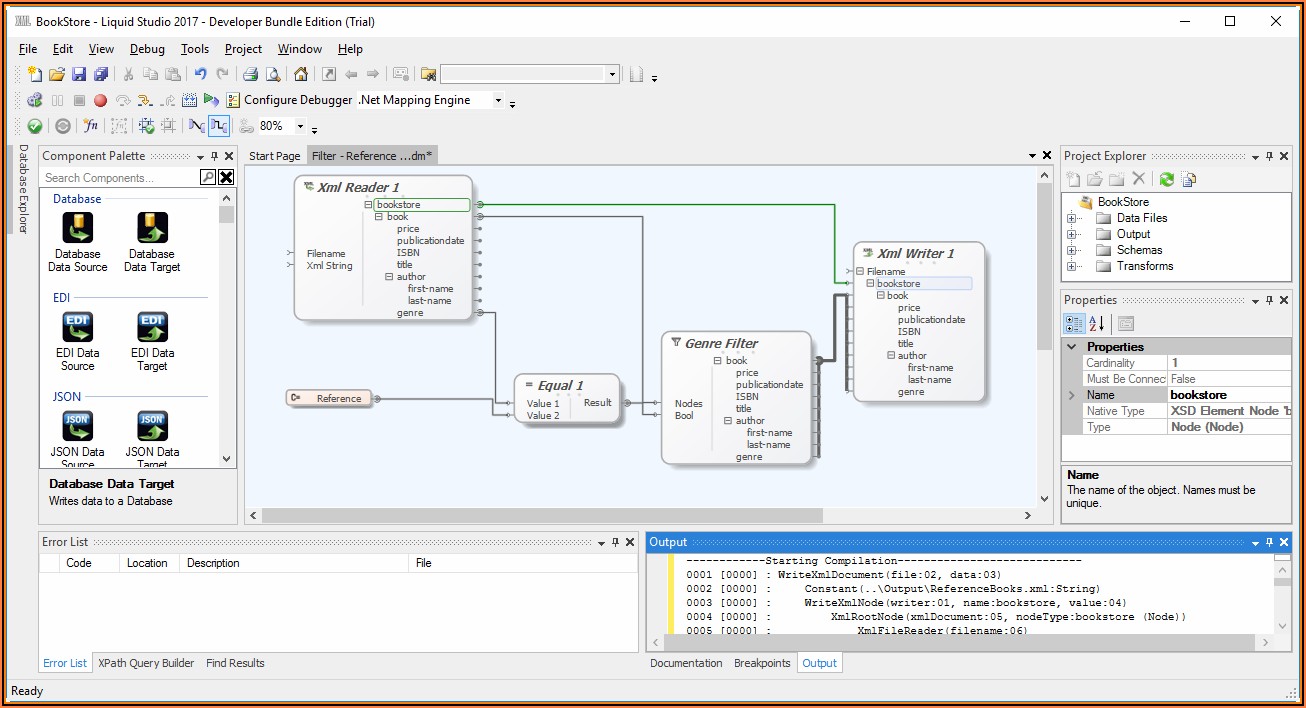Open the Project menu
The image size is (1306, 708).
point(243,49)
